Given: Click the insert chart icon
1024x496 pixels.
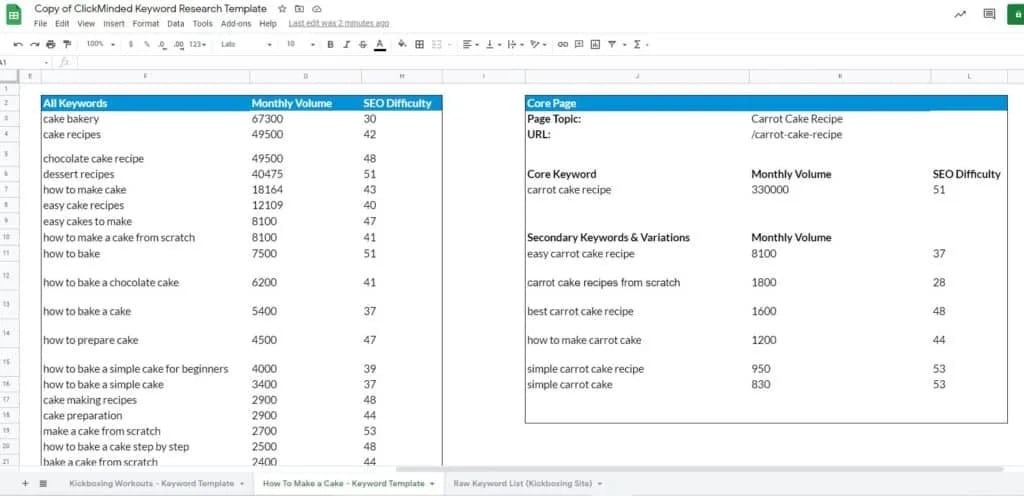Looking at the screenshot, I should coord(594,44).
